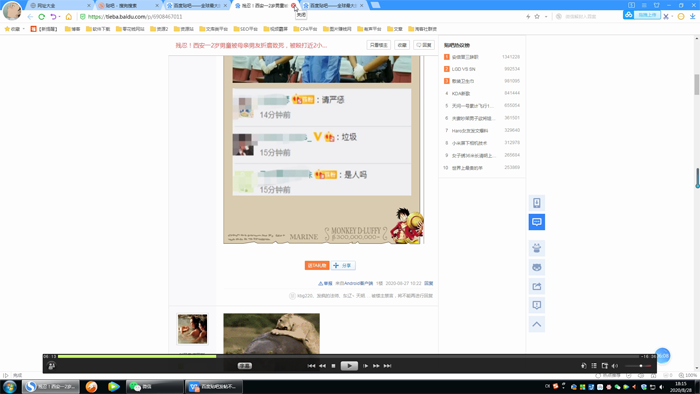Open the downloads manager icon
Image resolution: width=700 pixels, height=394 pixels.
[x=692, y=17]
